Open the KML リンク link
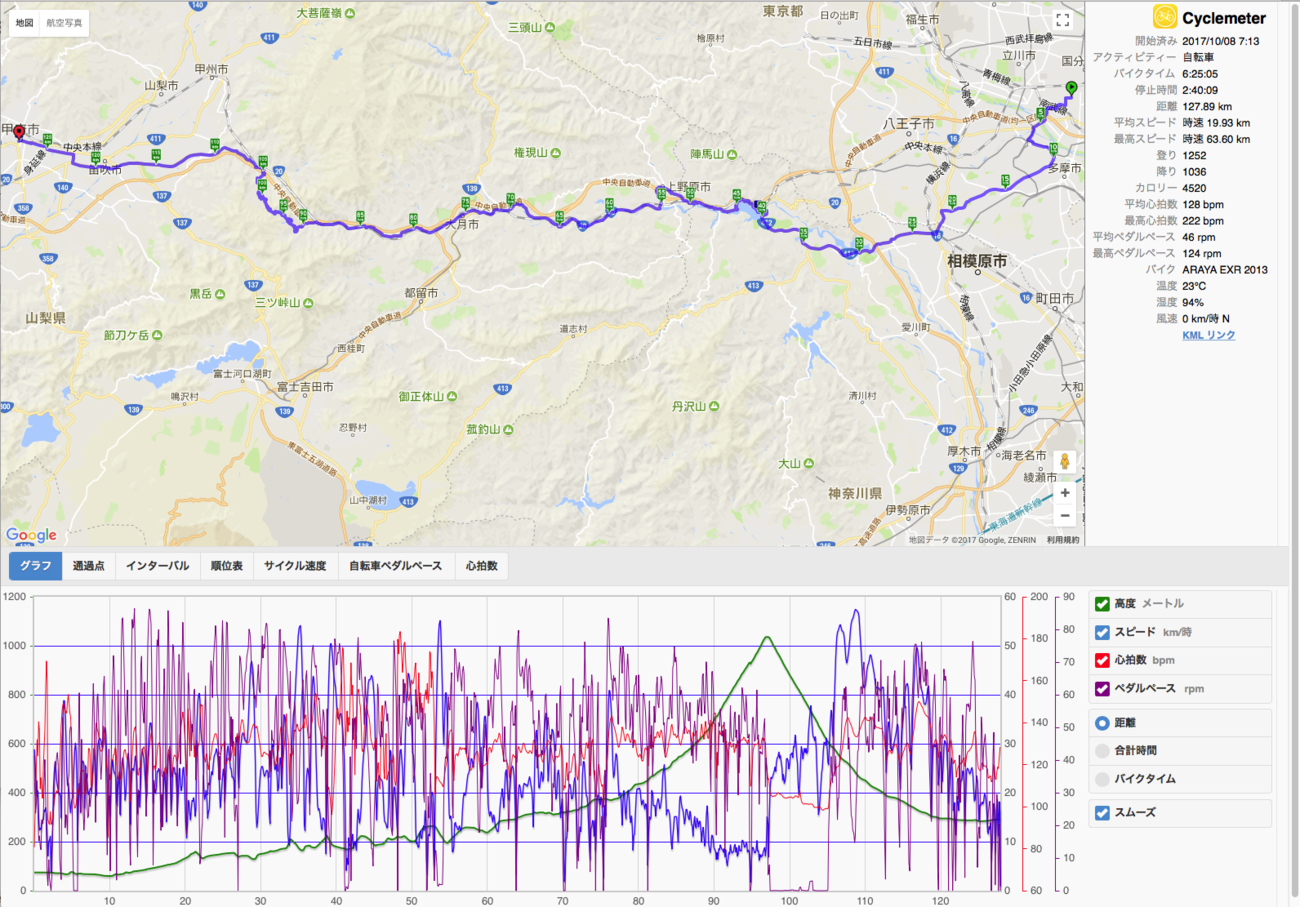 point(1208,335)
